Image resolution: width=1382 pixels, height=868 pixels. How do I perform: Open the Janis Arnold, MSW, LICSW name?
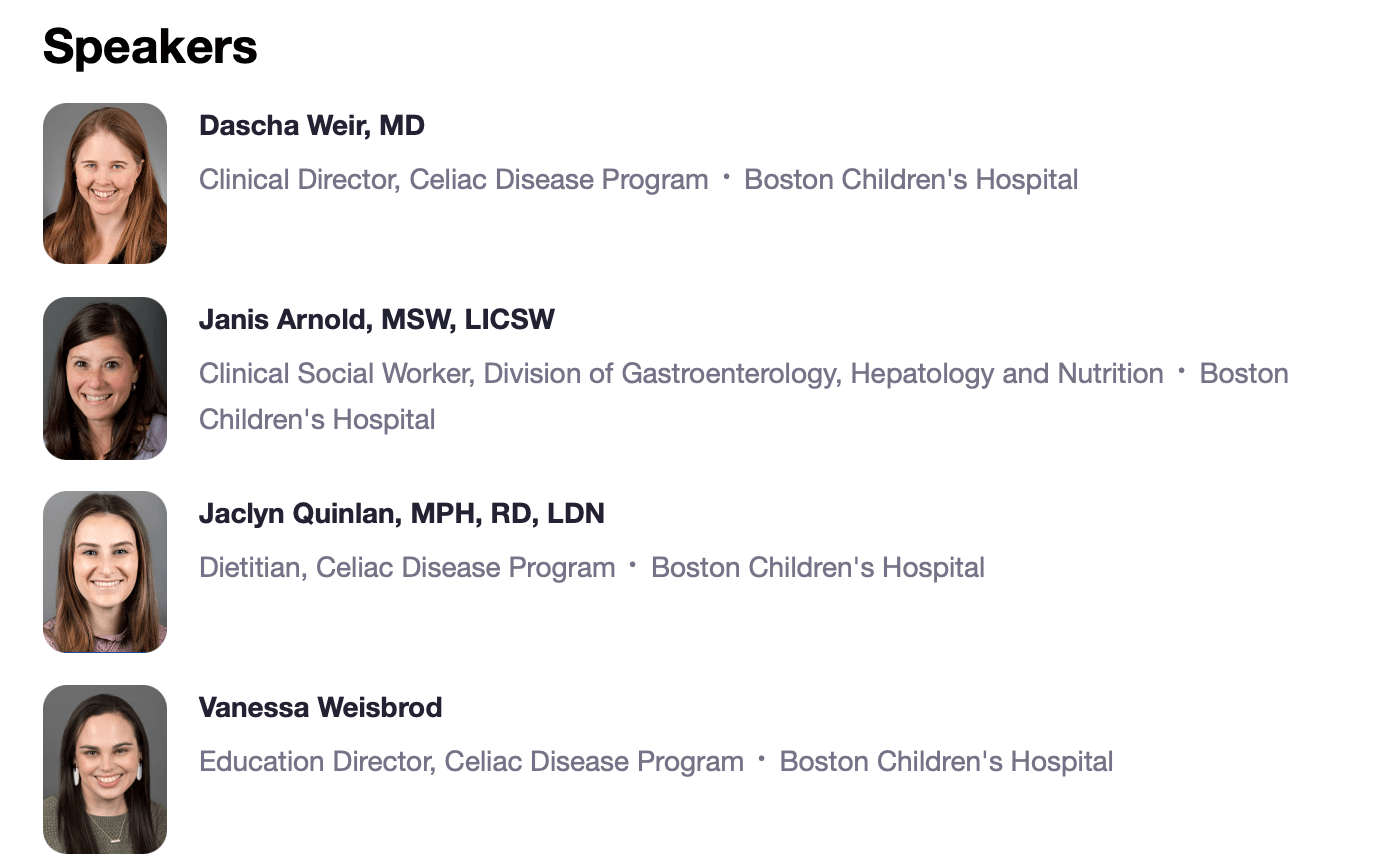377,320
